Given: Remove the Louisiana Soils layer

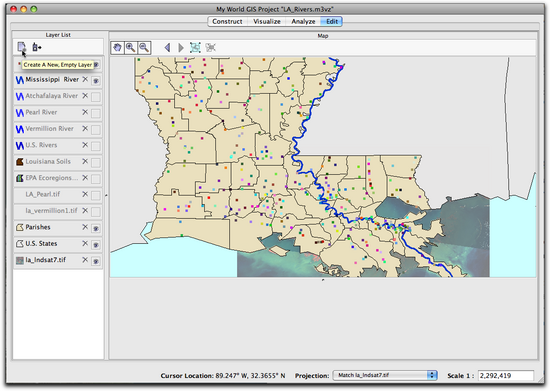Looking at the screenshot, I should 85,161.
